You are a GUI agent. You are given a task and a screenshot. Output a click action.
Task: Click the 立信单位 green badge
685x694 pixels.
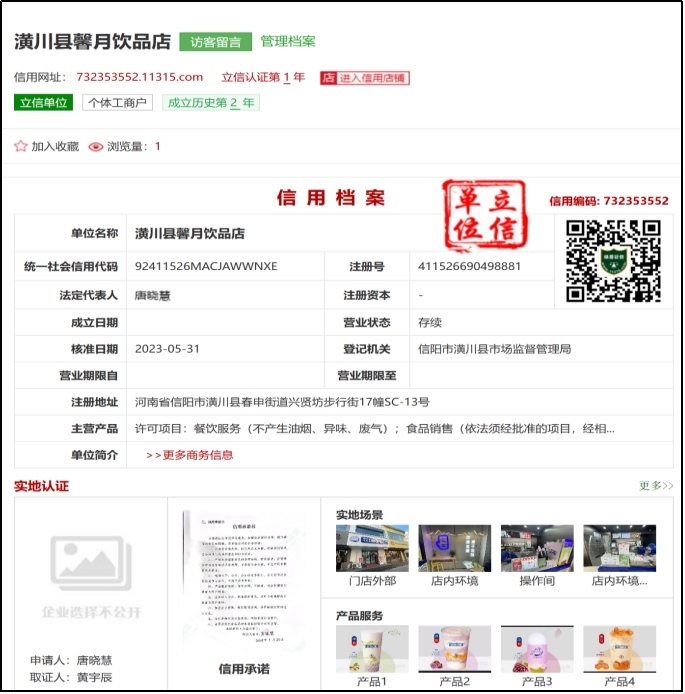(43, 103)
